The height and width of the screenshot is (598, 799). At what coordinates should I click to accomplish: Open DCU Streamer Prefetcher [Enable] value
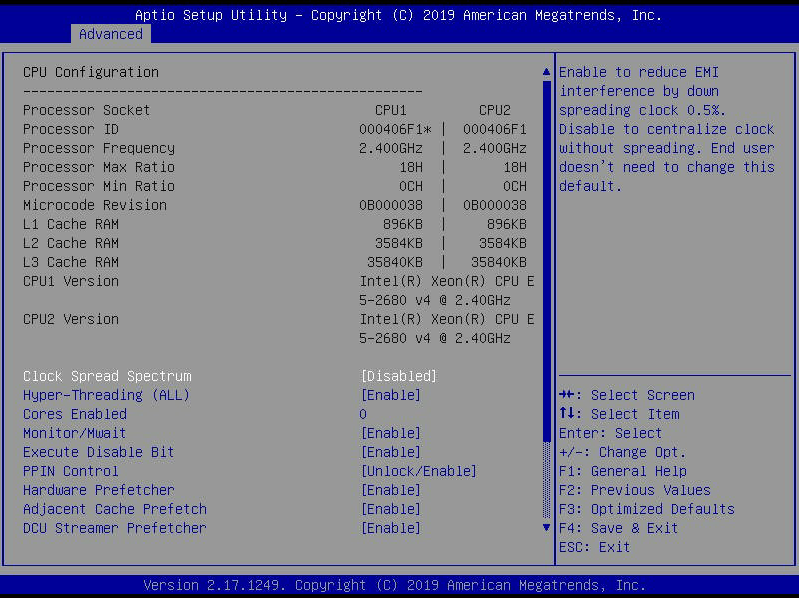point(390,528)
